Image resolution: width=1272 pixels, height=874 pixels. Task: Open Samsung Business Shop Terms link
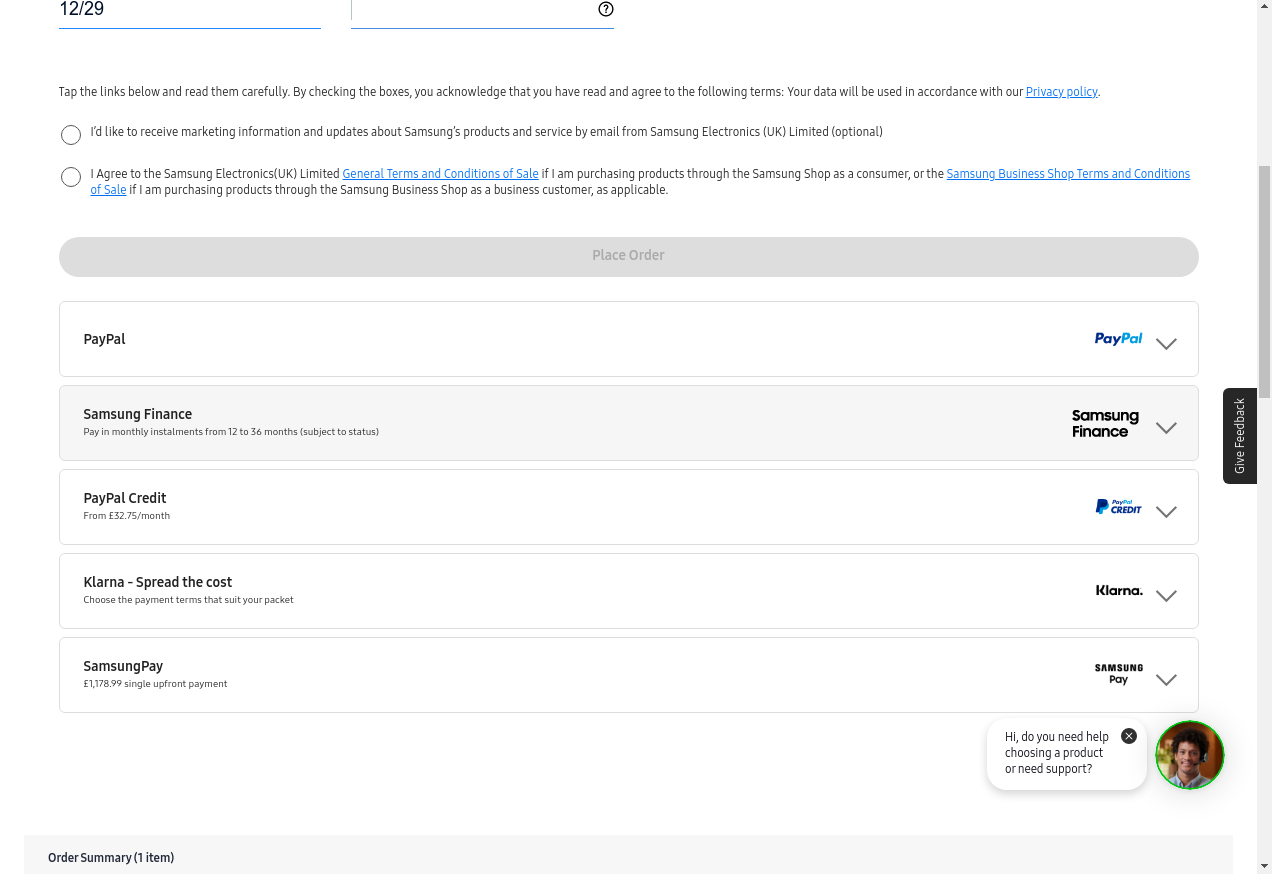[1067, 174]
